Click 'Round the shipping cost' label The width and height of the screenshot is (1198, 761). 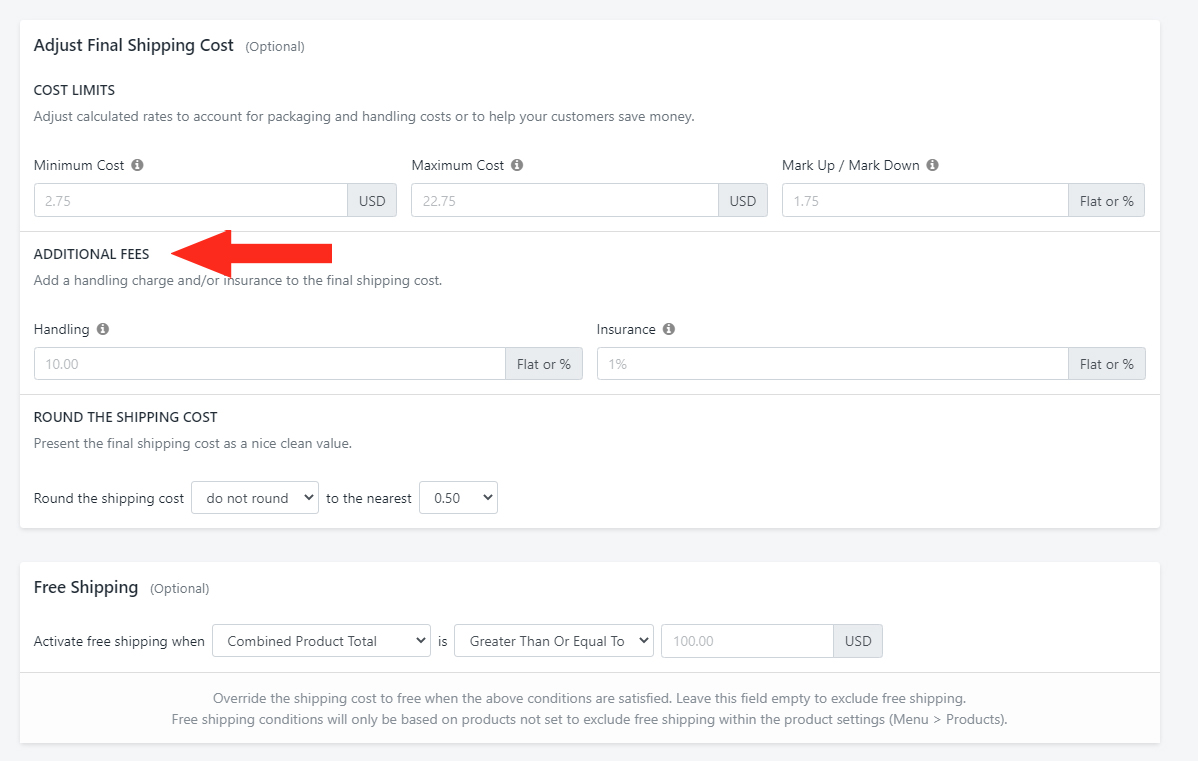[x=108, y=498]
